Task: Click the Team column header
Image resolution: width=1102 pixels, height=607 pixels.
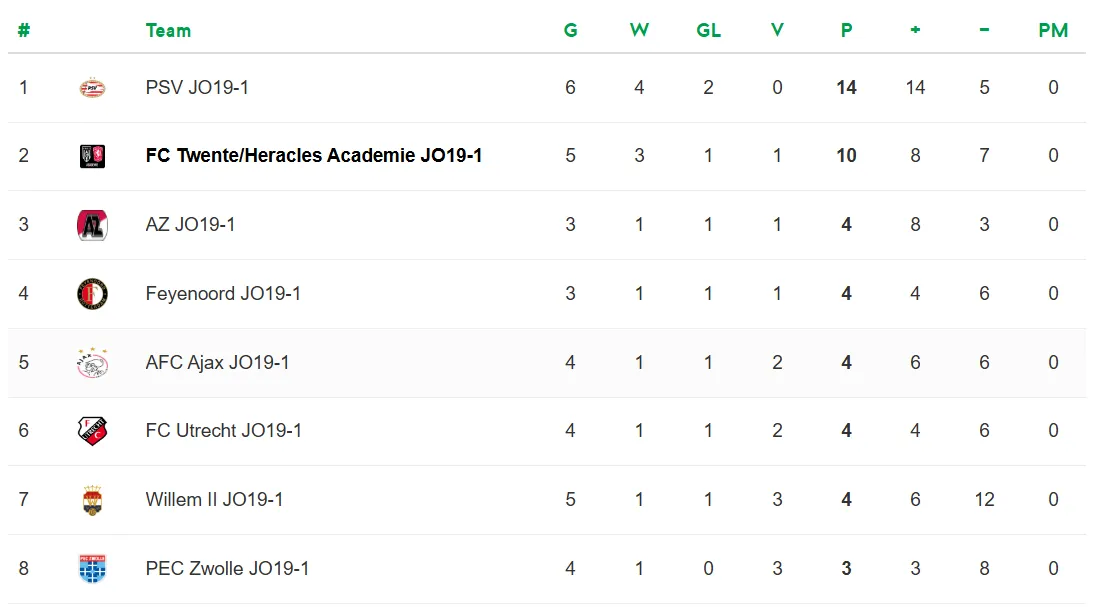Action: tap(168, 30)
